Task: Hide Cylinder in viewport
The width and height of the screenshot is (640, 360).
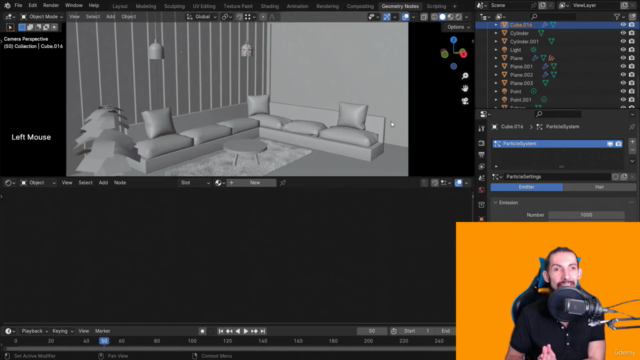Action: click(x=623, y=33)
